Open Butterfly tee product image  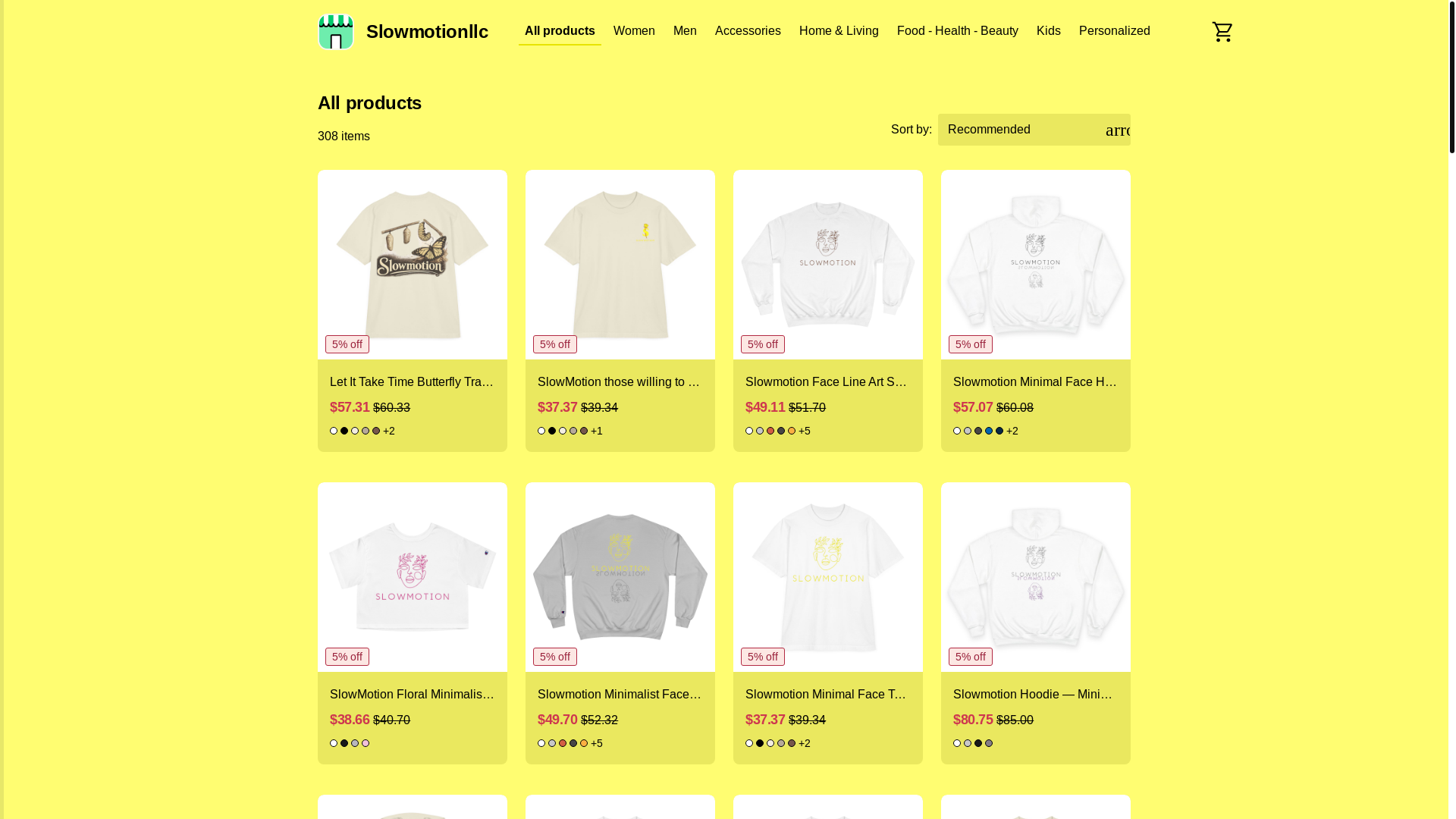(x=413, y=265)
